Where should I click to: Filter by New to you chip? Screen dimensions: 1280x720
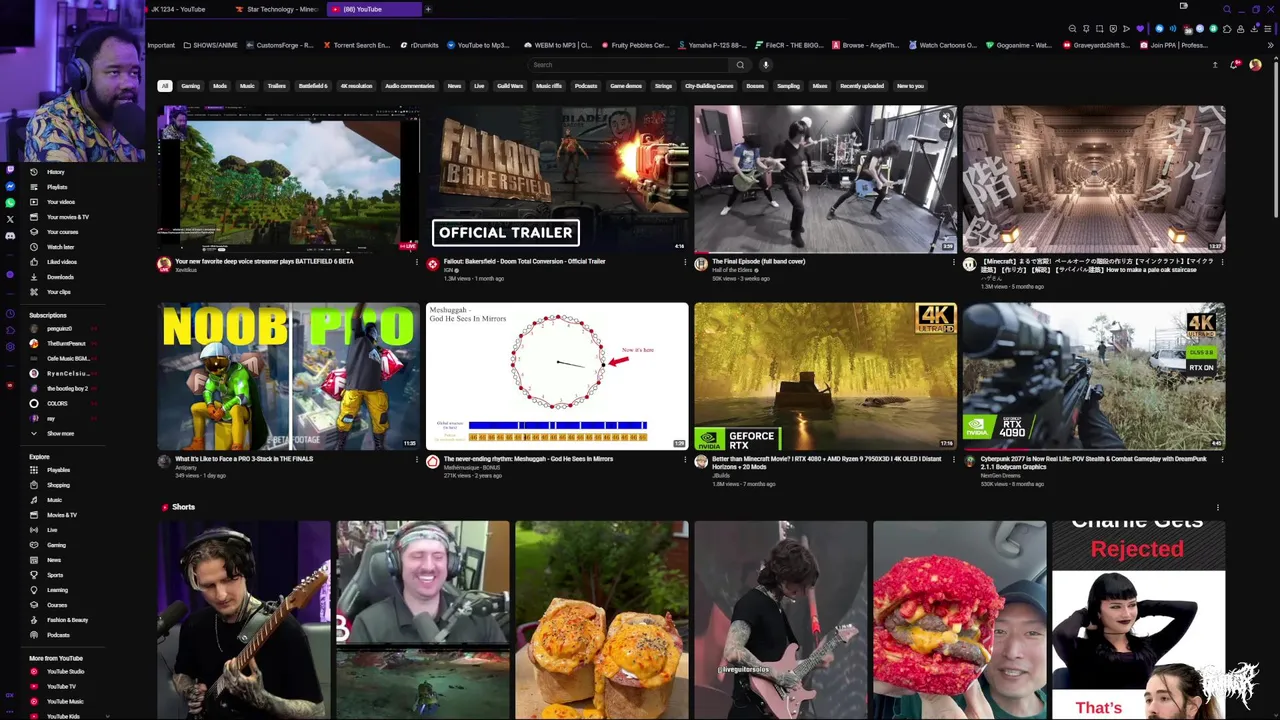tap(910, 86)
